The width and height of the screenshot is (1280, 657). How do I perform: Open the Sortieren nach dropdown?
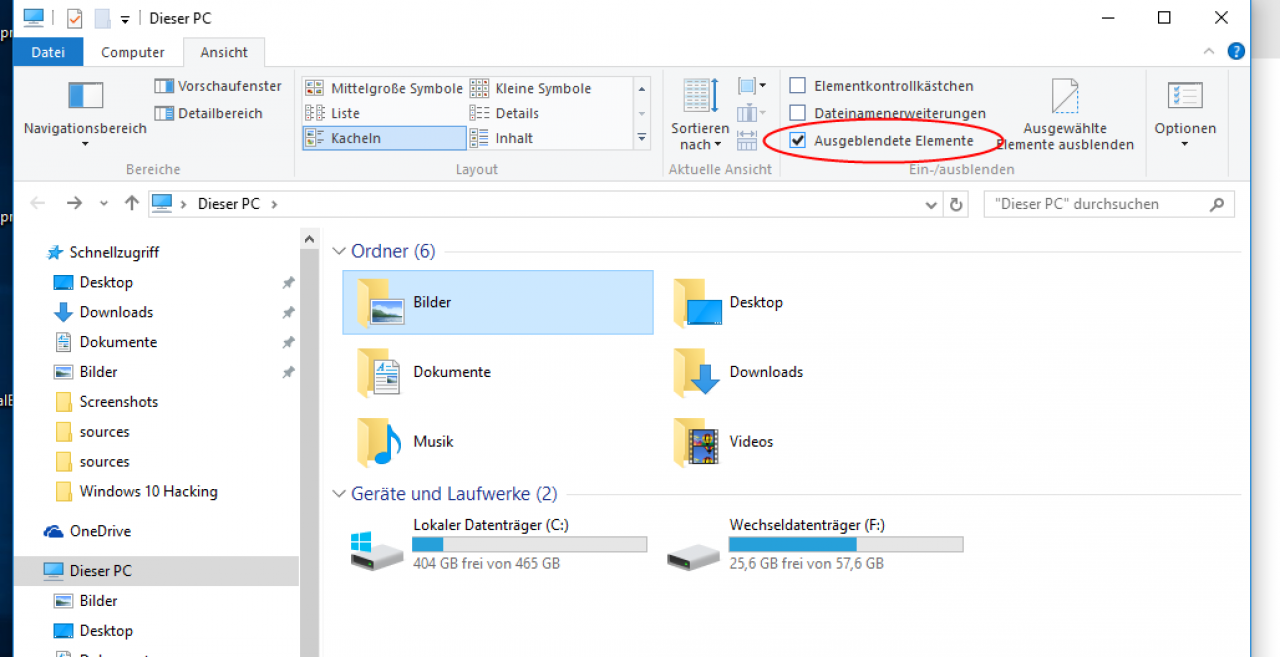[700, 114]
